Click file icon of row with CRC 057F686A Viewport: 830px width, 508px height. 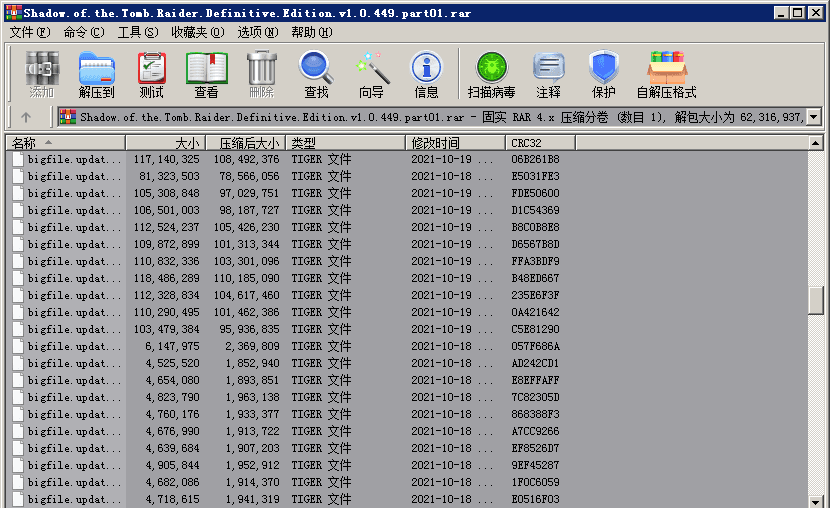(18, 346)
